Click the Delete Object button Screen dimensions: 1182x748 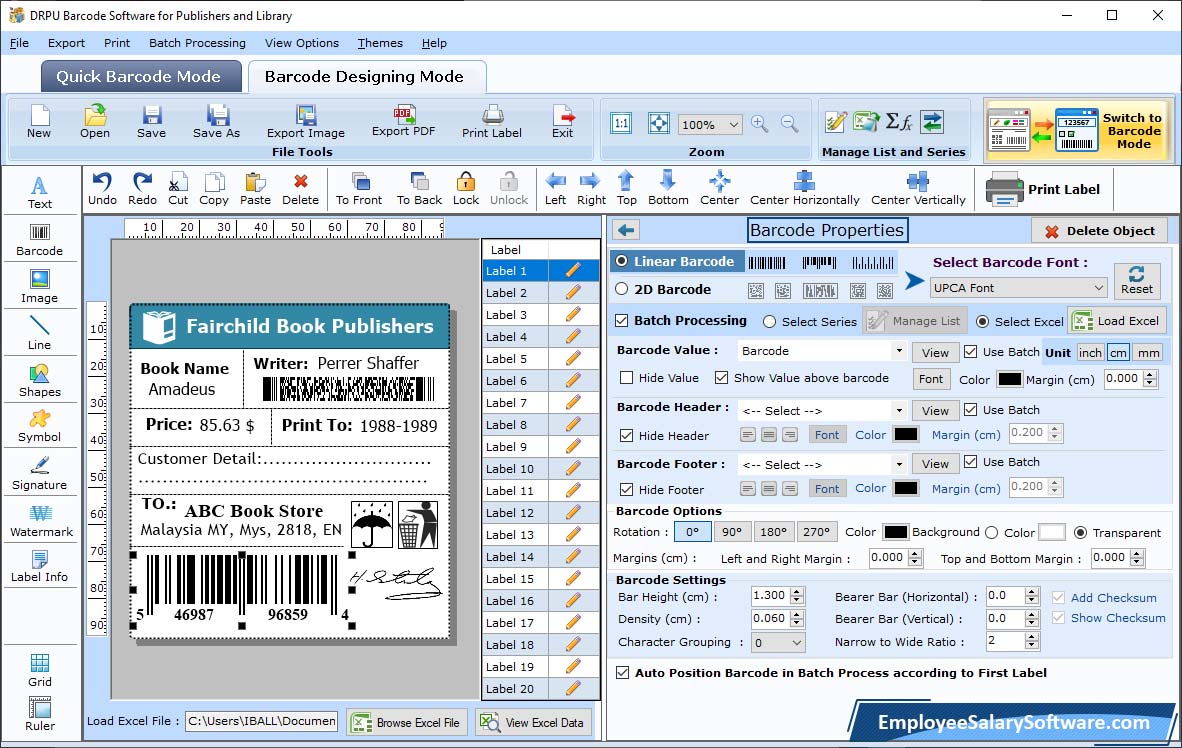pyautogui.click(x=1099, y=231)
